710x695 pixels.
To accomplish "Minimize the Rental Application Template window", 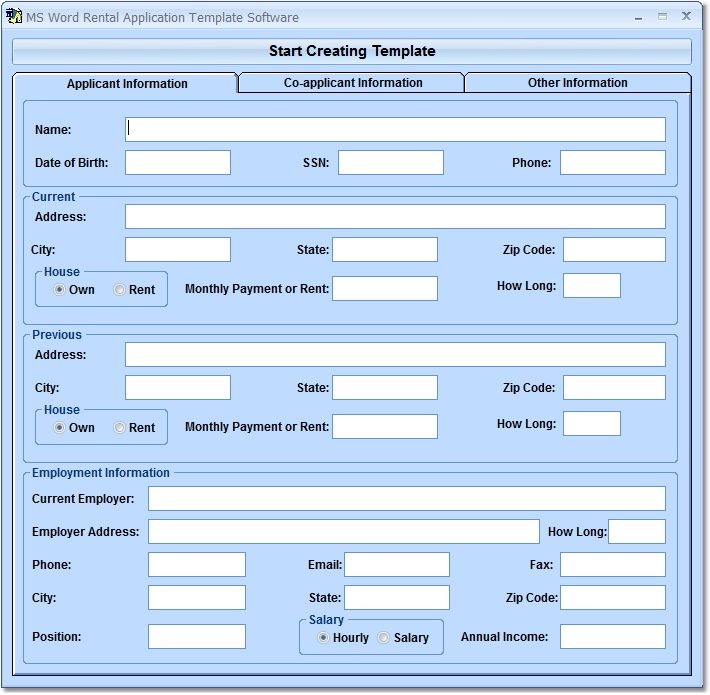I will 638,17.
